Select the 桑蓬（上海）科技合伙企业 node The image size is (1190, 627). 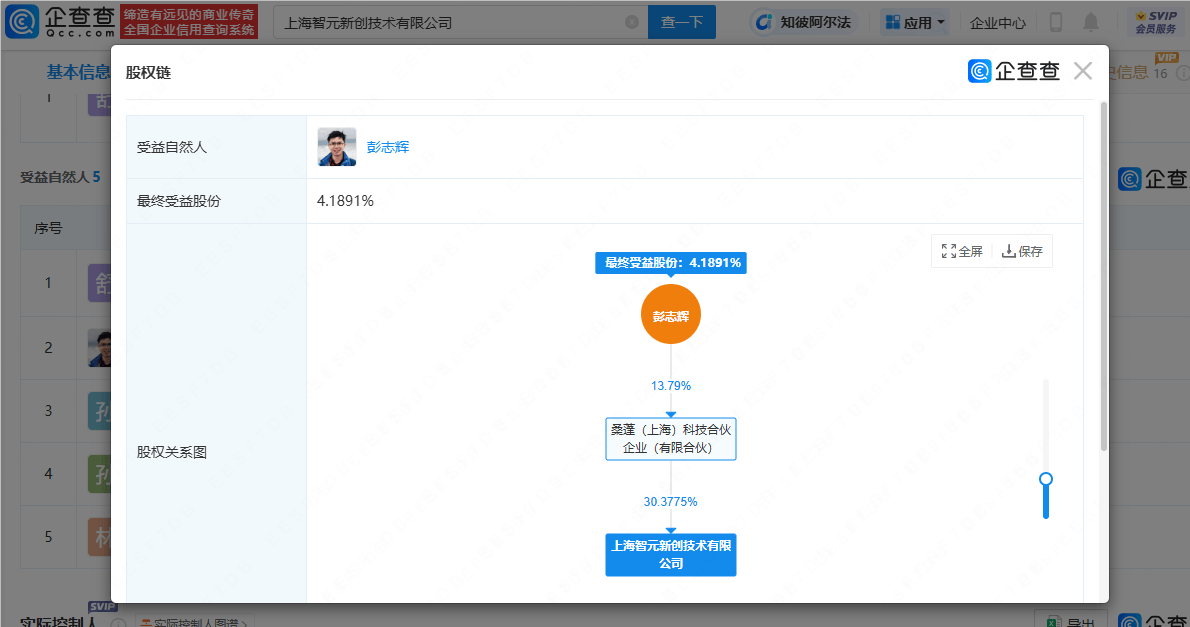(671, 439)
